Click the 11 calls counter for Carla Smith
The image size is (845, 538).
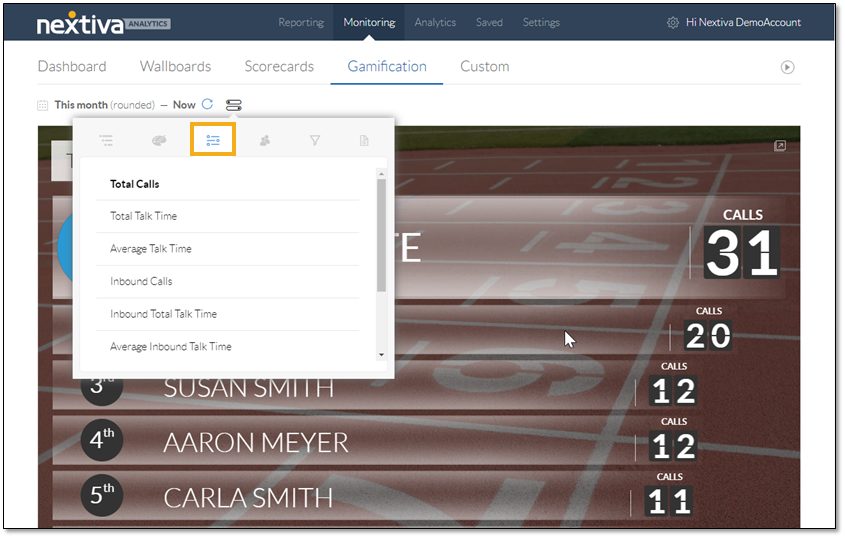coord(669,501)
